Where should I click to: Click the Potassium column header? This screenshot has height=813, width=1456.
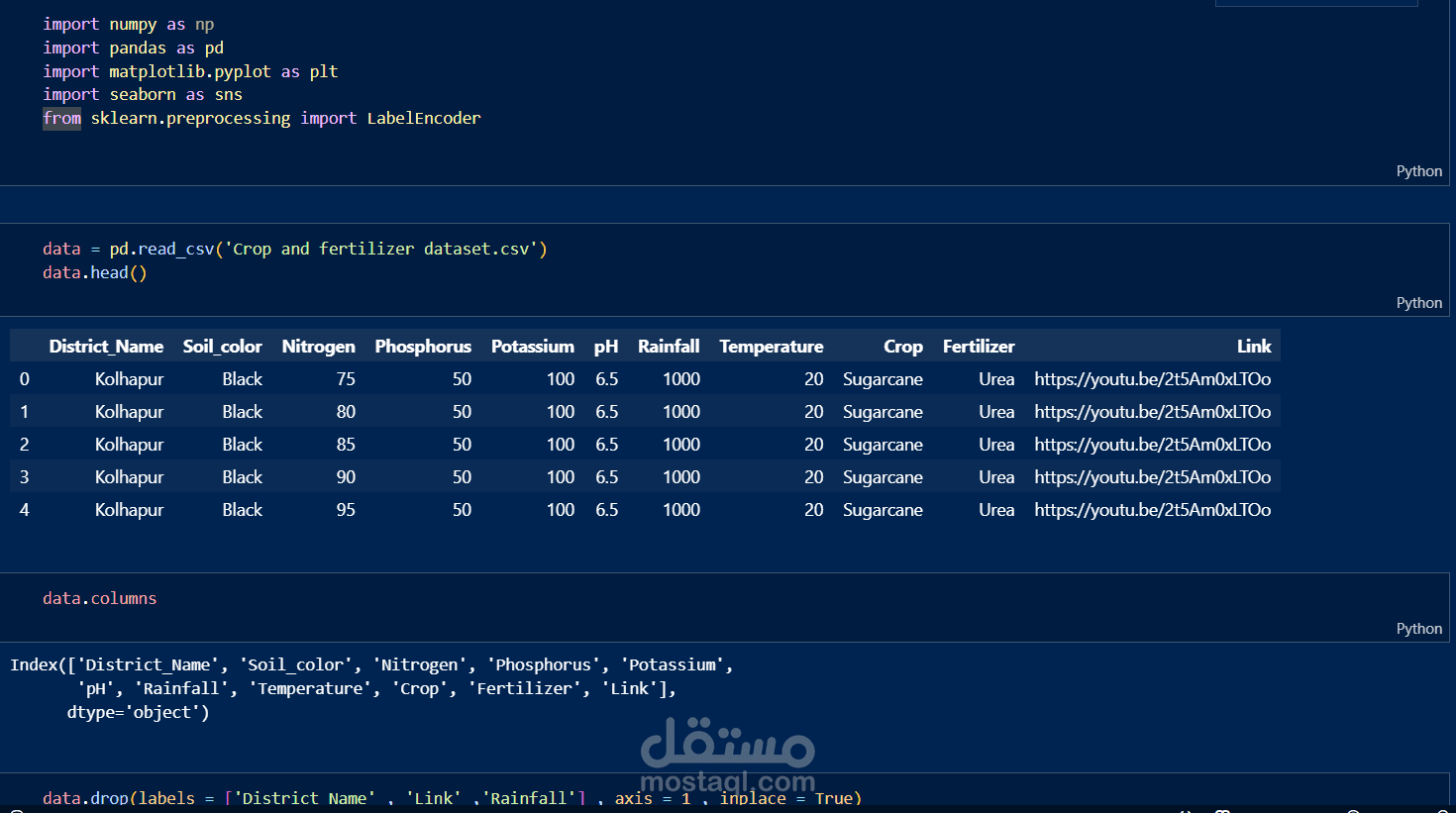tap(533, 347)
